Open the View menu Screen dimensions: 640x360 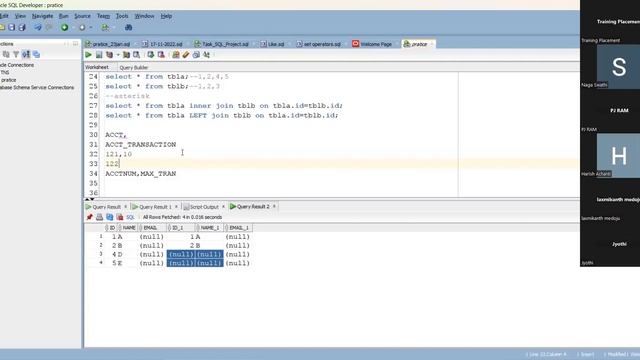click(20, 16)
